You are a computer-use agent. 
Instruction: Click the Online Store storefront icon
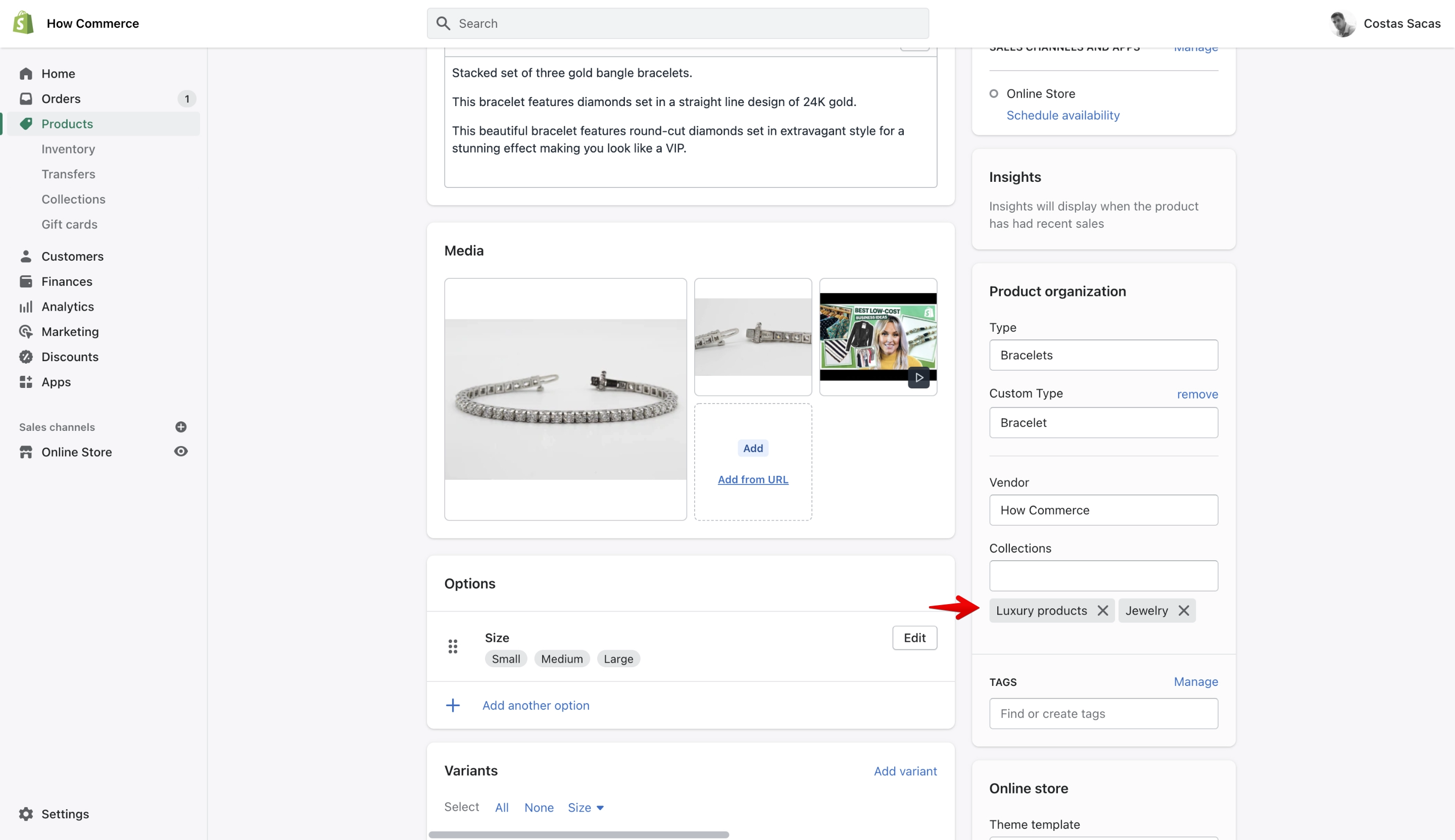tap(25, 452)
